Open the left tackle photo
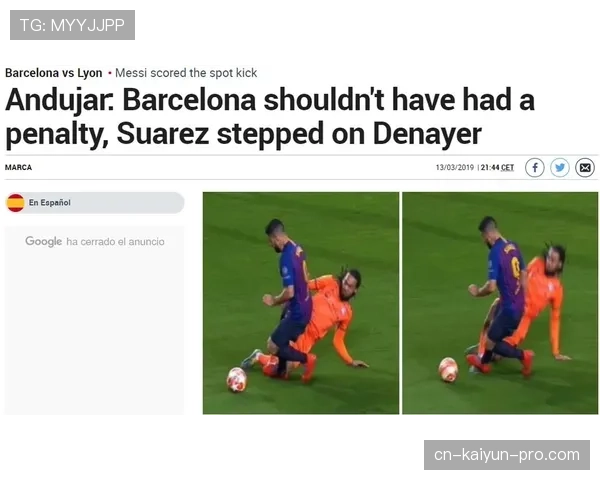600x480 pixels. [x=301, y=303]
